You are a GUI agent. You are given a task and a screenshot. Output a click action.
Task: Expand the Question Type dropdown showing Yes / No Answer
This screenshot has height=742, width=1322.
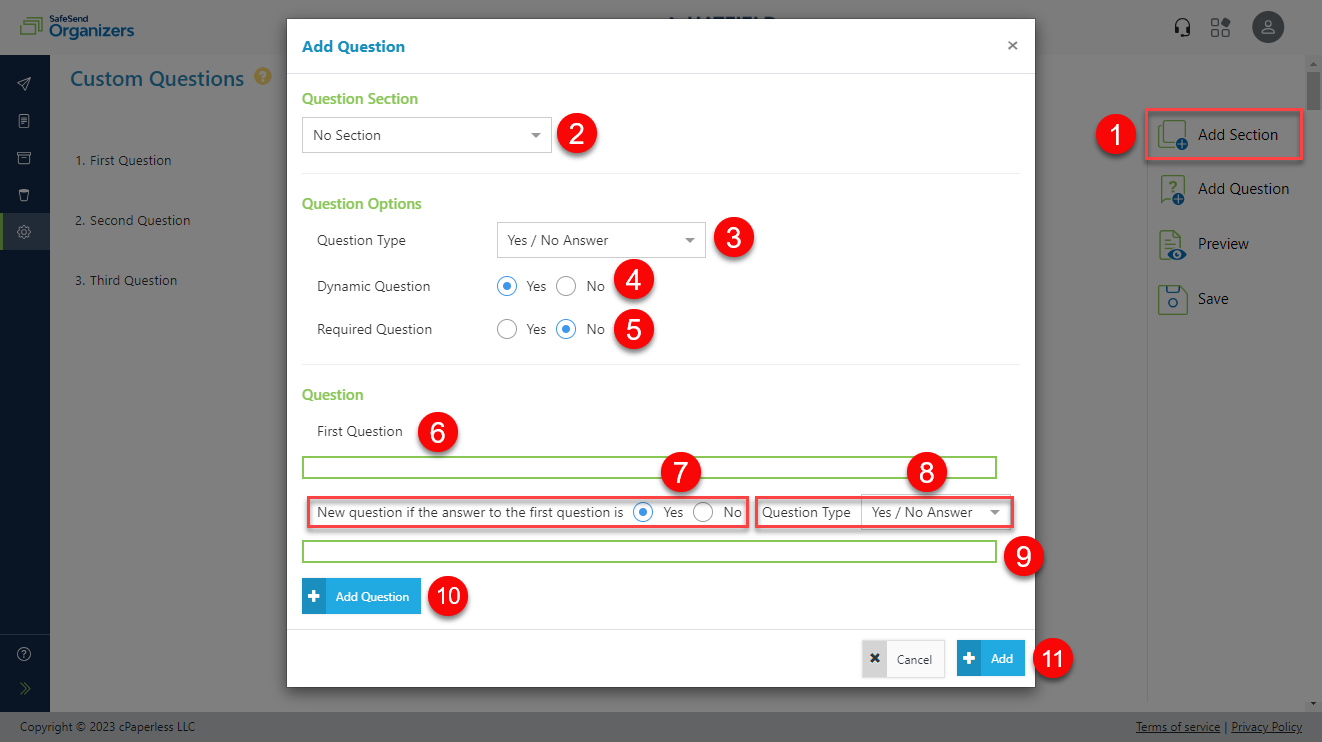click(x=600, y=240)
